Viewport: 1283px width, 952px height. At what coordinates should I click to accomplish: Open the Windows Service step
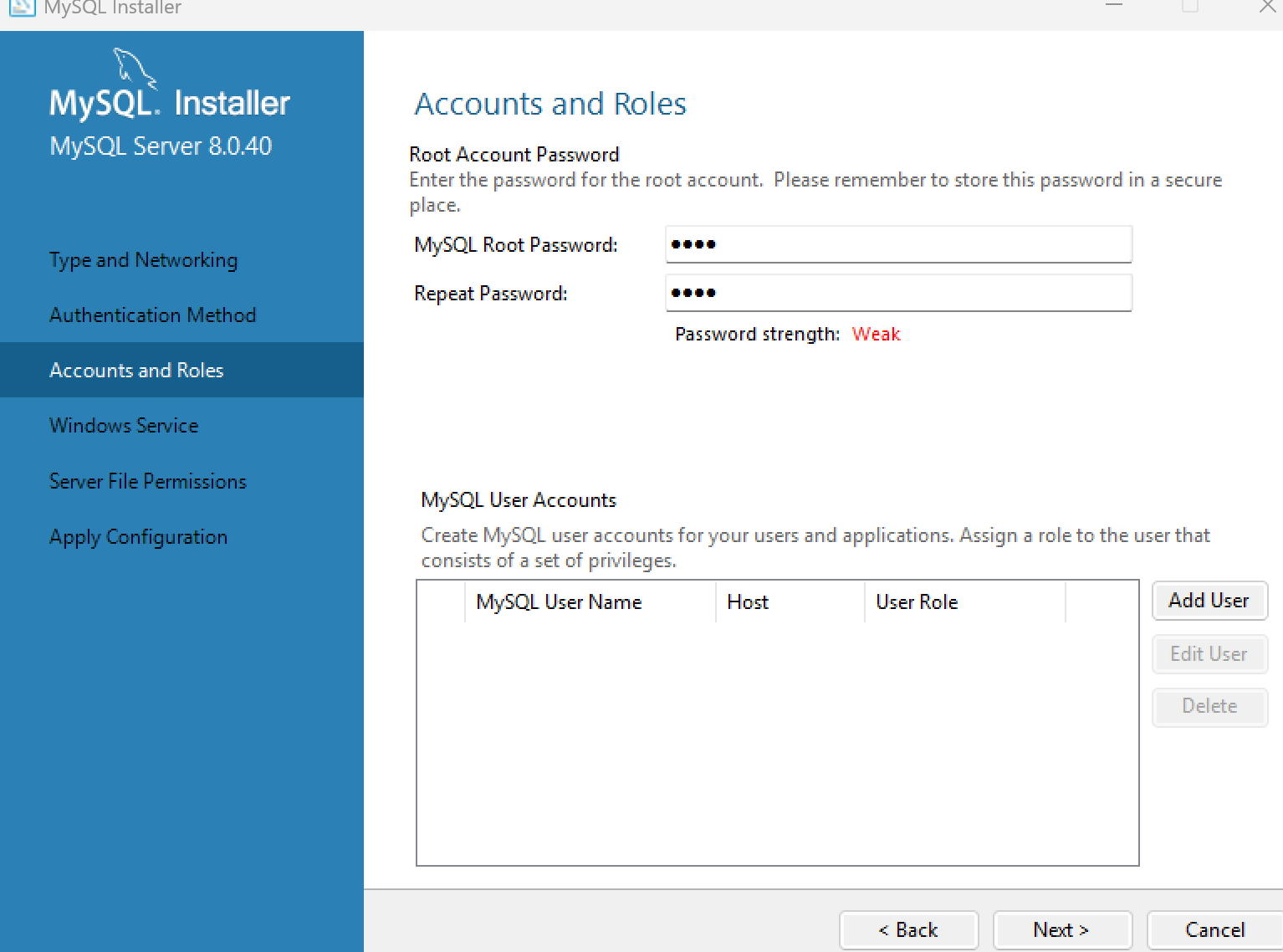point(124,425)
